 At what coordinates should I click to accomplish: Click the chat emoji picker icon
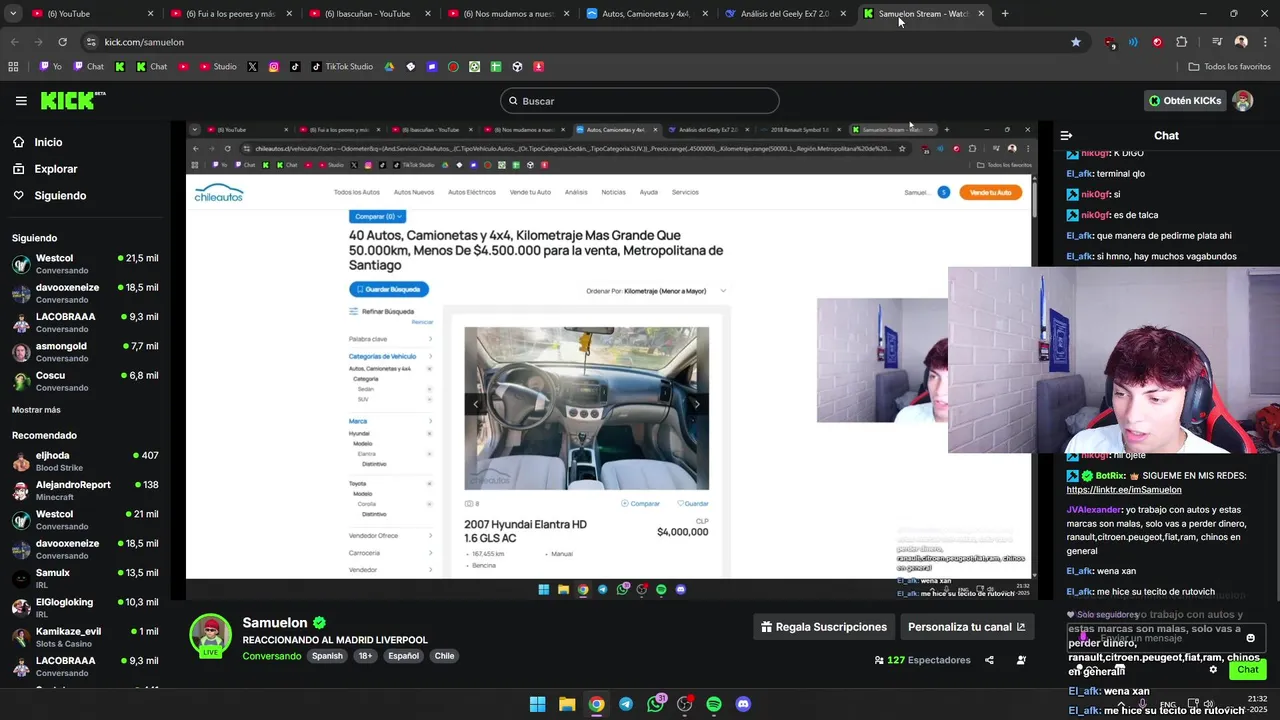1250,638
